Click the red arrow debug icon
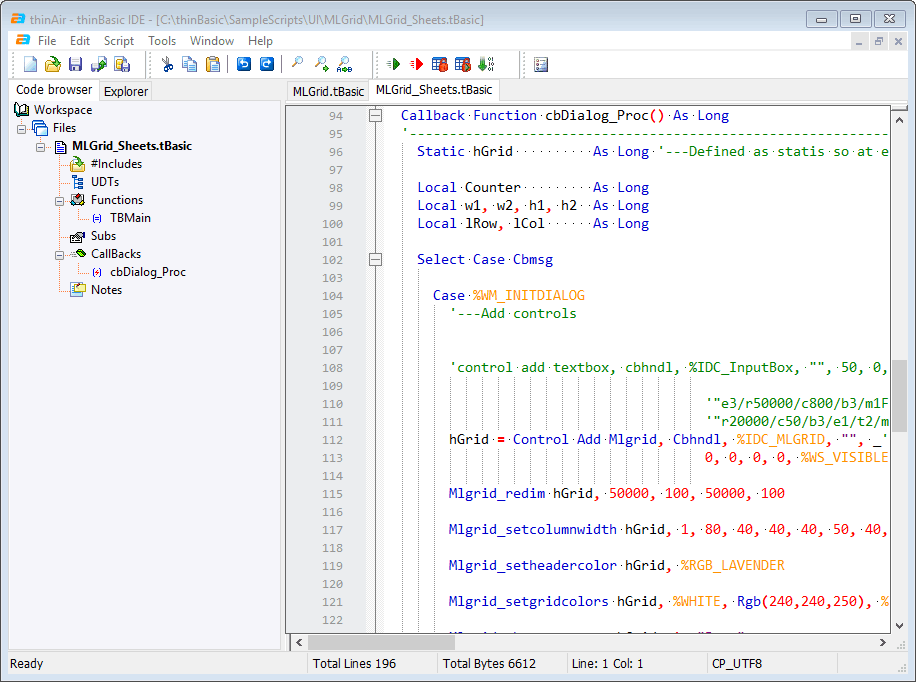The width and height of the screenshot is (916, 682). tap(417, 64)
